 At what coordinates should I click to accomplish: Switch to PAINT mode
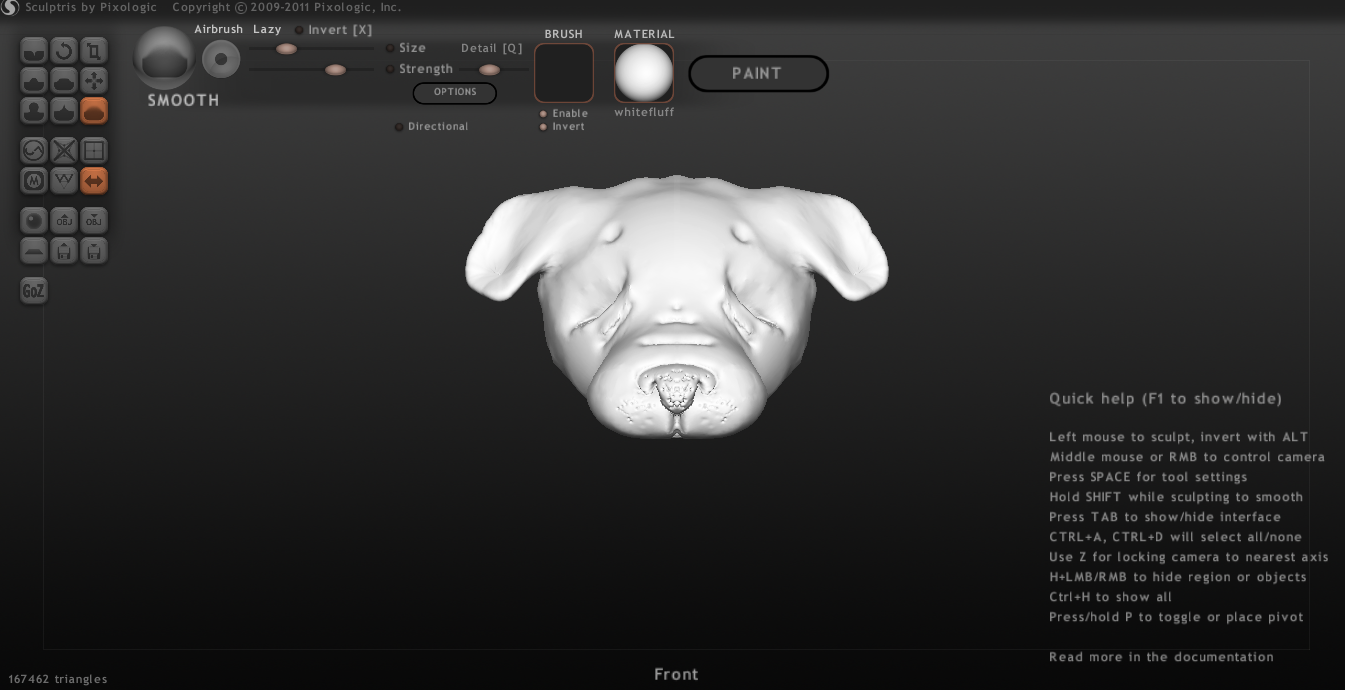758,73
